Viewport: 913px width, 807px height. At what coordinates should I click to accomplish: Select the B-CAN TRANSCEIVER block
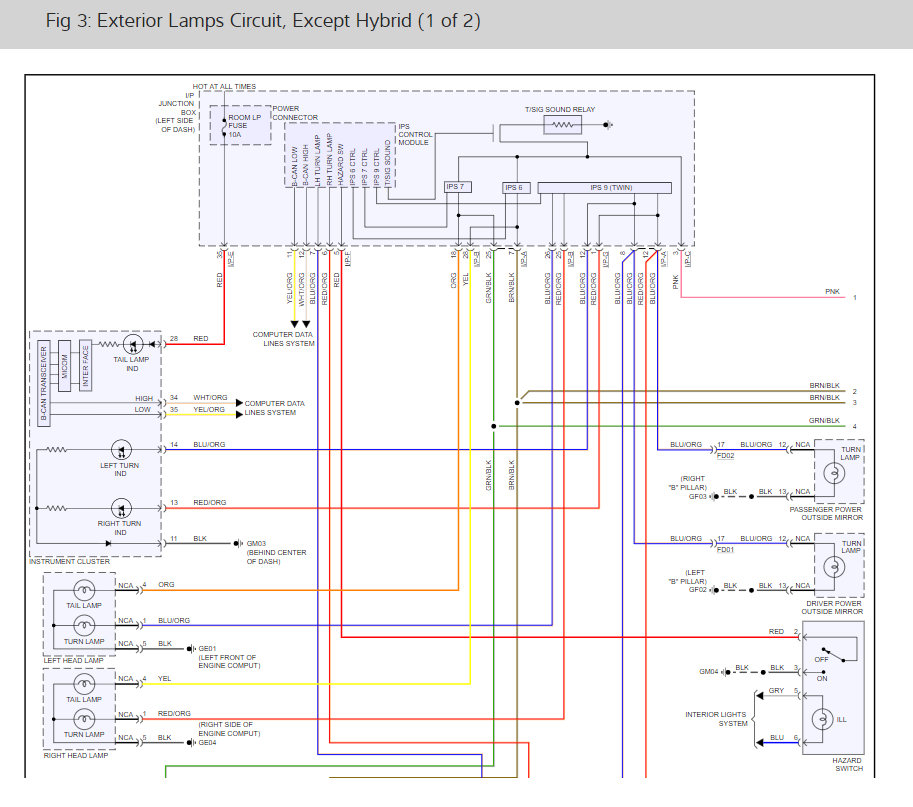[44, 383]
